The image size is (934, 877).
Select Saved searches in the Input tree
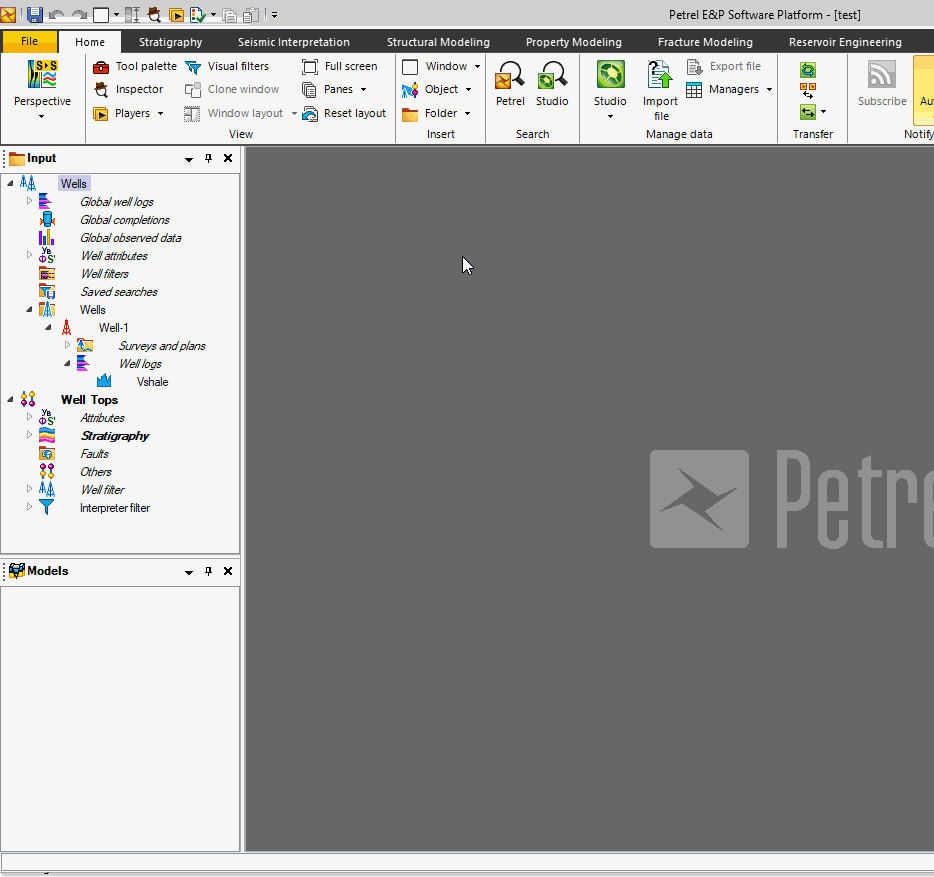coord(119,292)
